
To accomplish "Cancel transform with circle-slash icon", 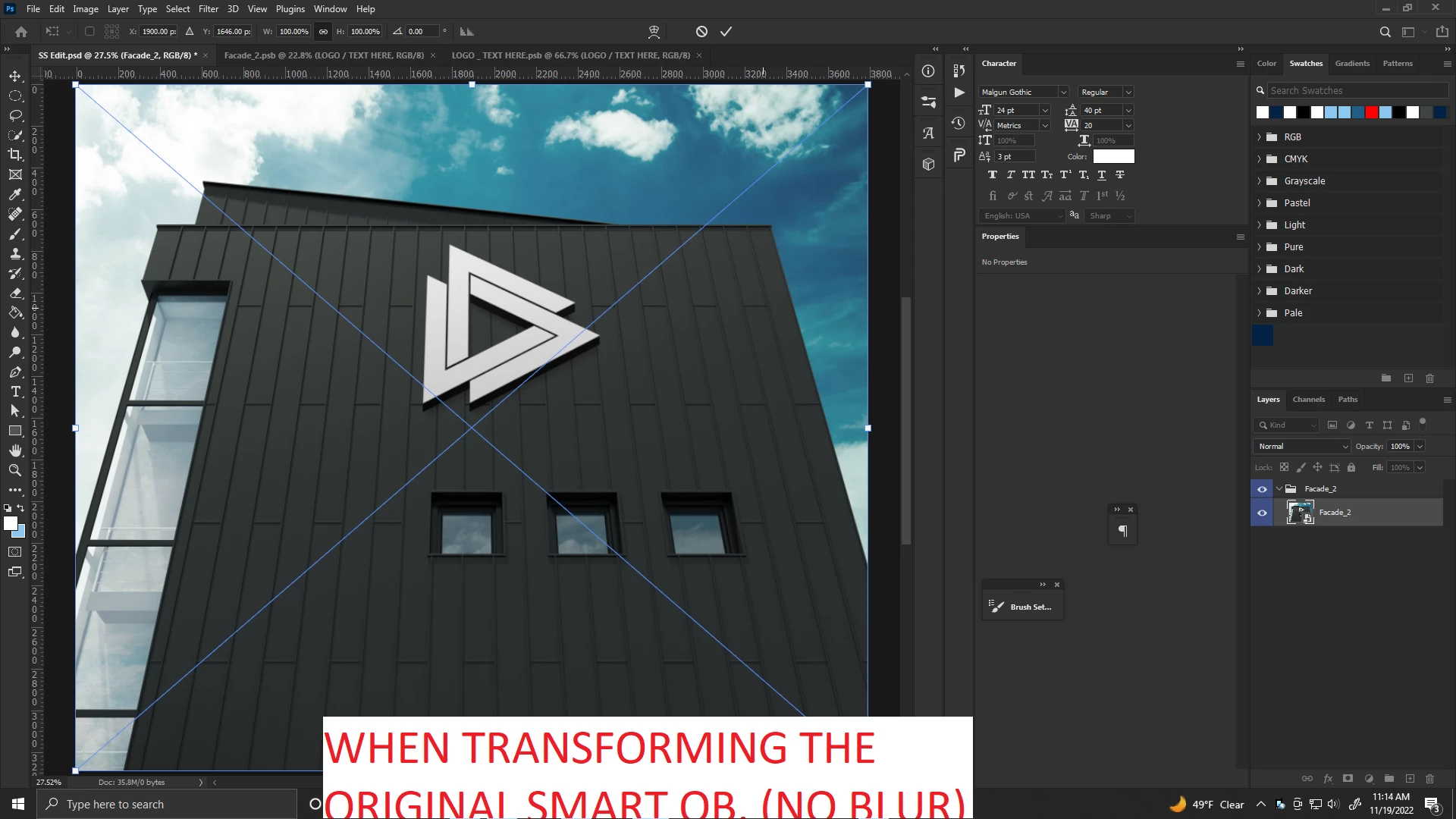I will click(x=701, y=31).
